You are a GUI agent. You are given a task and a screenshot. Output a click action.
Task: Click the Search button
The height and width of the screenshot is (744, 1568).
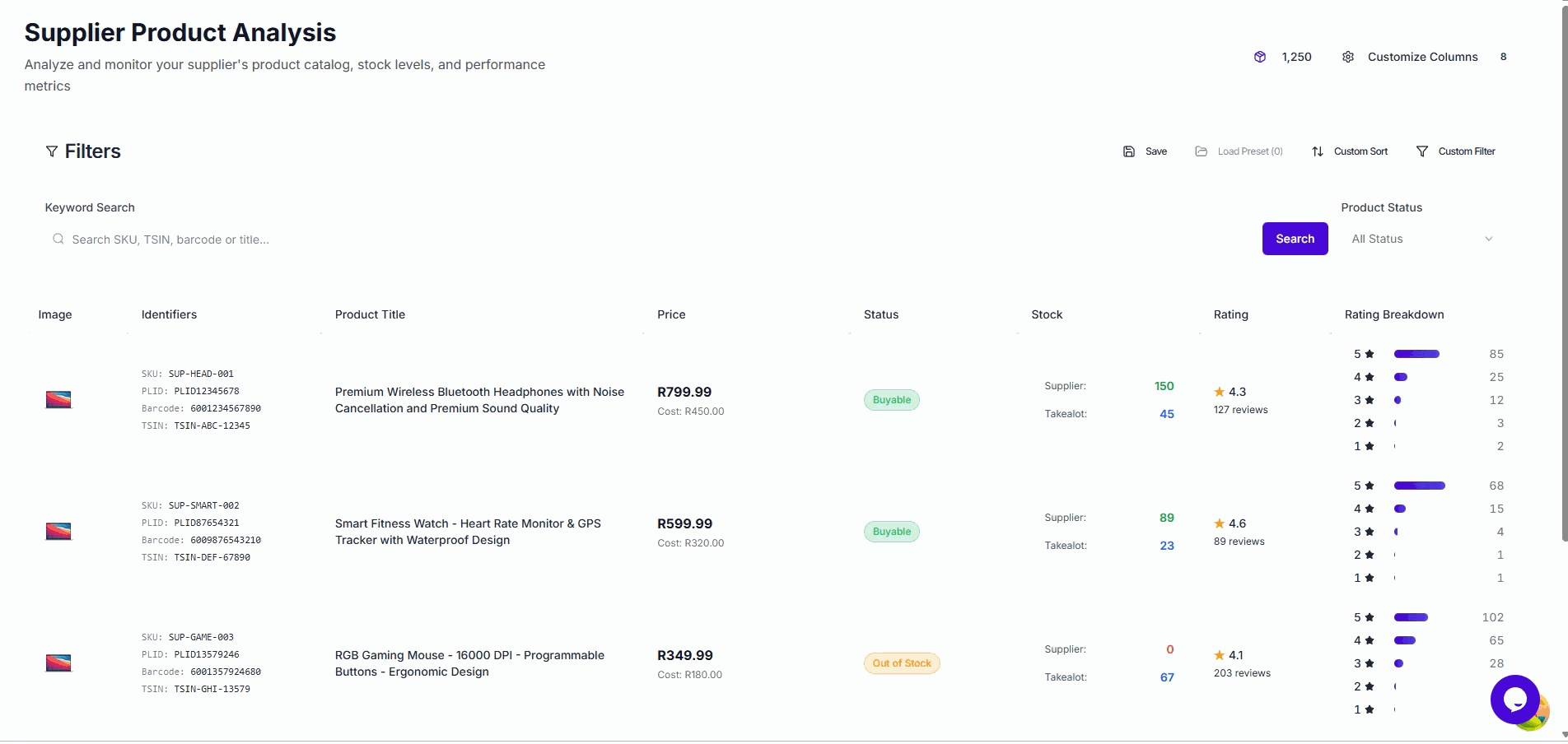[x=1295, y=239]
